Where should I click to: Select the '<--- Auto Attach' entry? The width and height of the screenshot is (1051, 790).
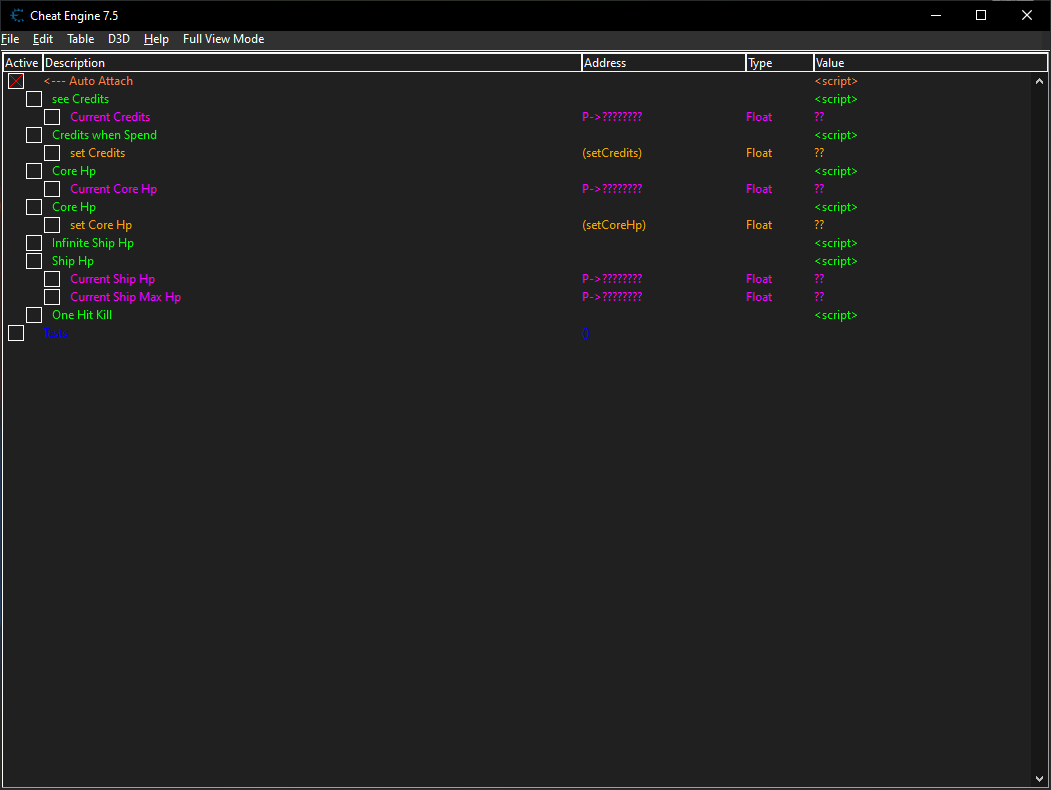[x=88, y=81]
